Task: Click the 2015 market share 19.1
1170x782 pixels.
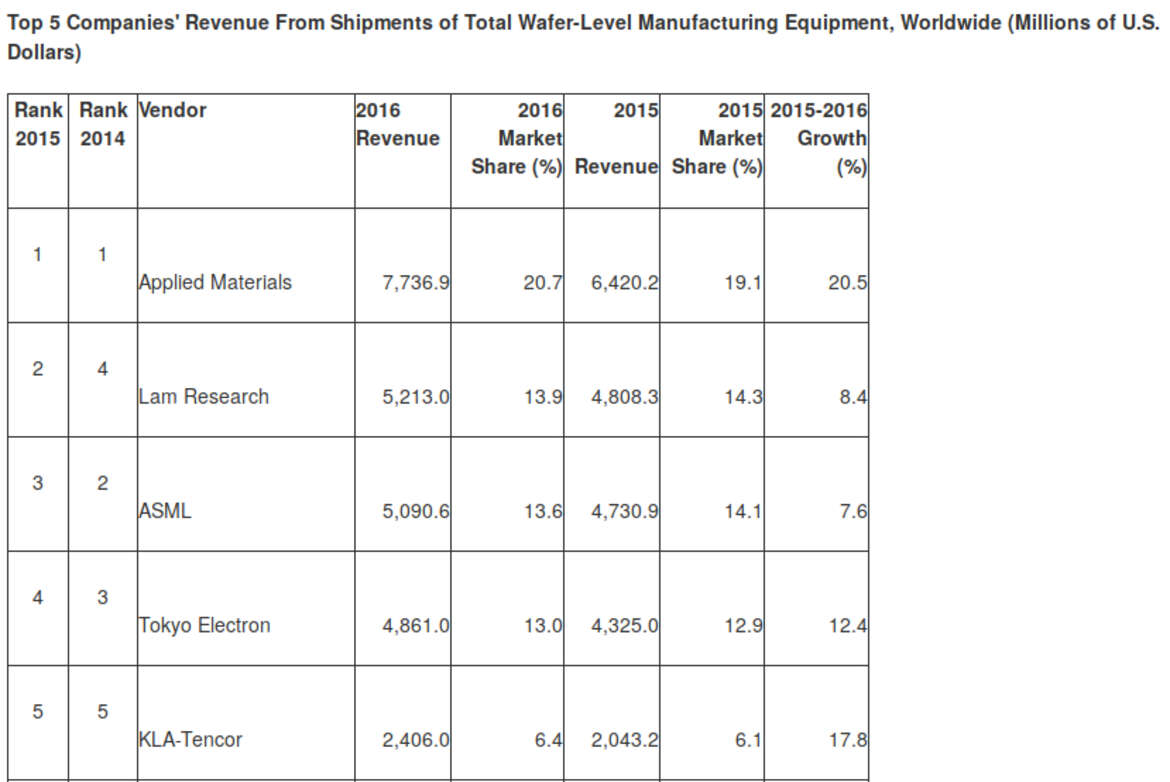Action: 743,283
